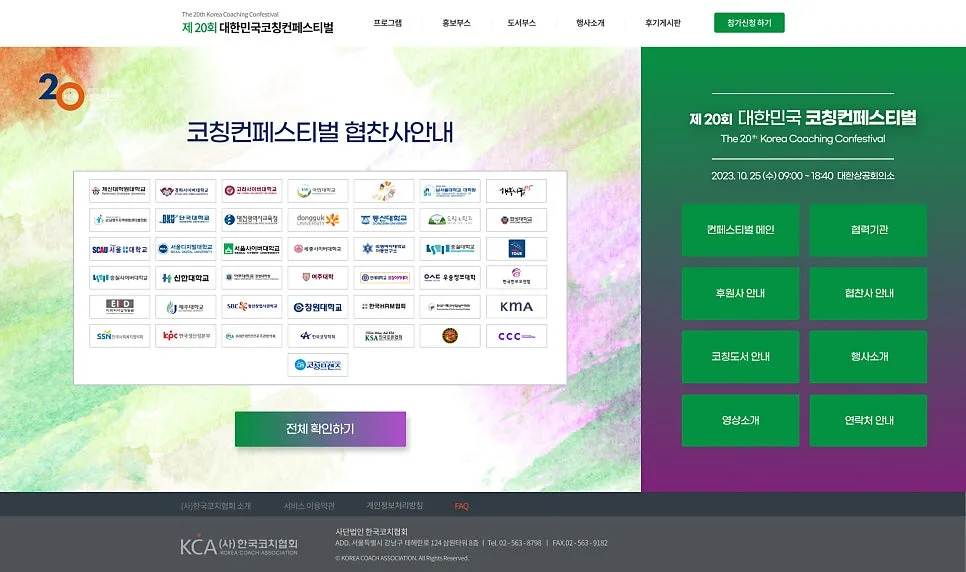The image size is (966, 572).
Task: Click the 우송정보대학 sponsor logo
Action: click(x=450, y=278)
